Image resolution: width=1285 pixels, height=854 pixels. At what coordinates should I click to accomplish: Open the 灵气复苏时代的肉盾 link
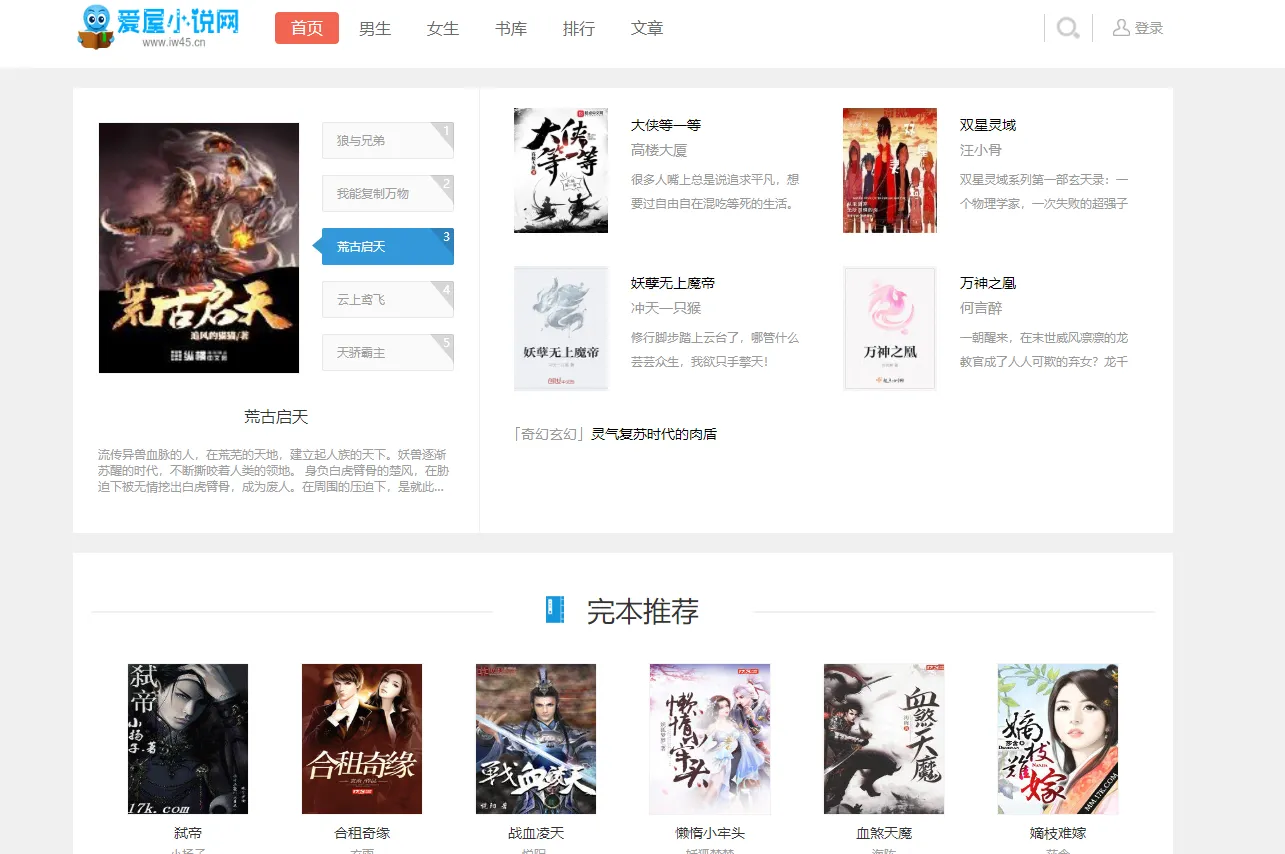(654, 434)
